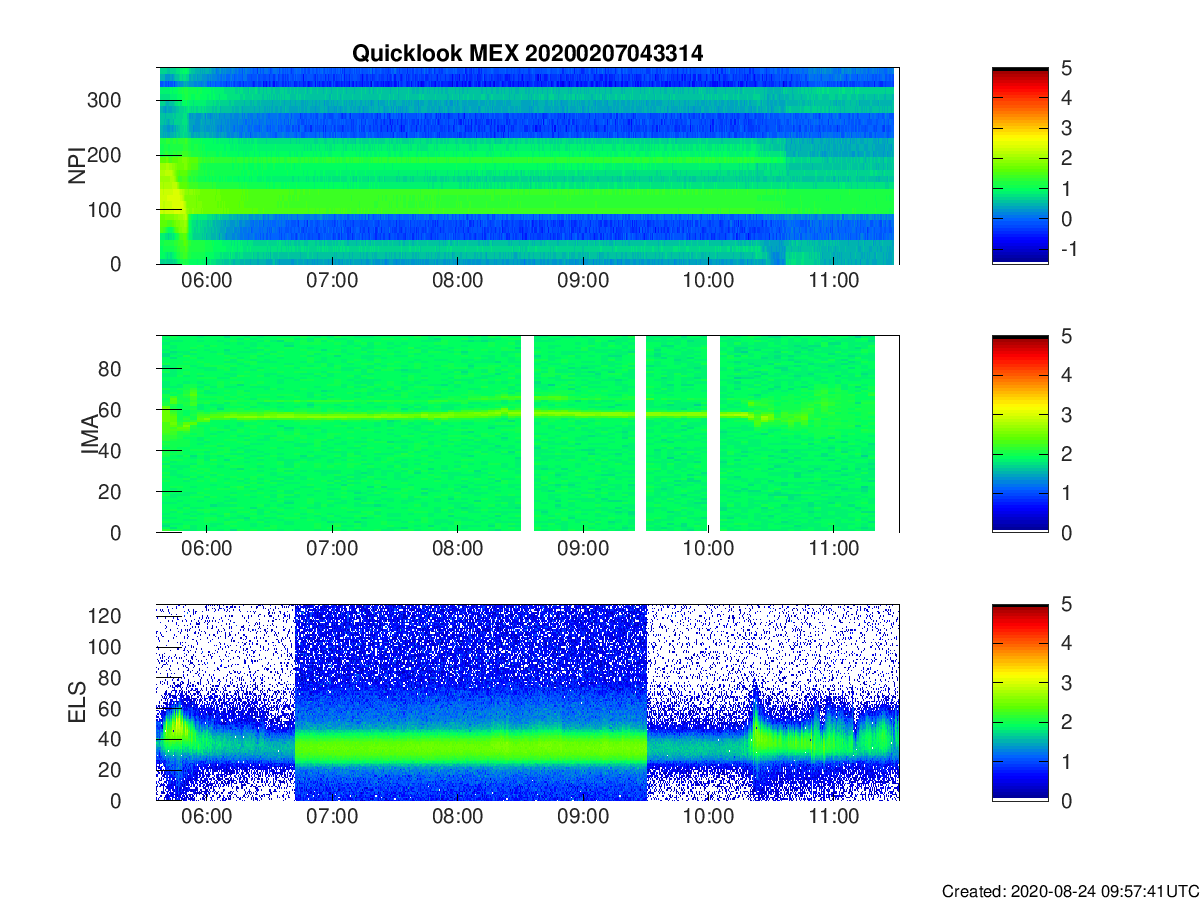Viewport: 1200px width, 900px height.
Task: Click the IMA spectrogram color bar
Action: 1020,434
